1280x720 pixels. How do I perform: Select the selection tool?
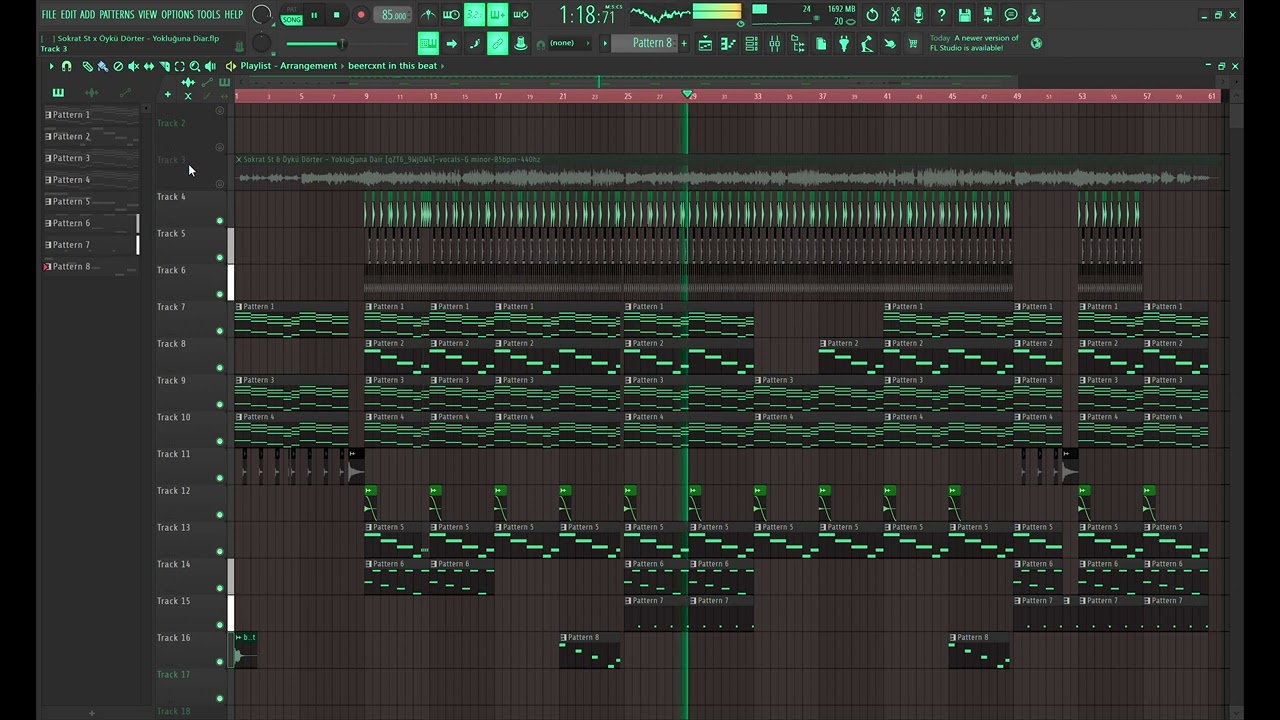point(179,66)
